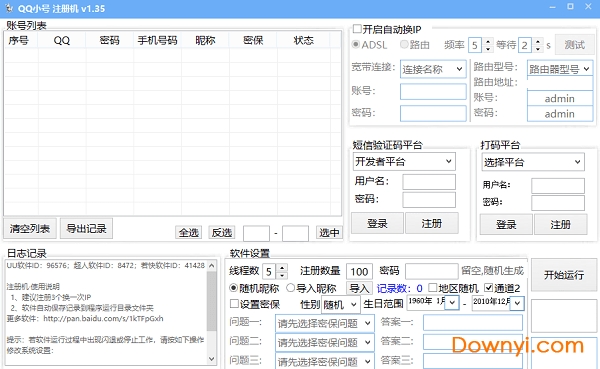Increase the 线程数 spinner value
The image size is (600, 369).
pyautogui.click(x=282, y=268)
